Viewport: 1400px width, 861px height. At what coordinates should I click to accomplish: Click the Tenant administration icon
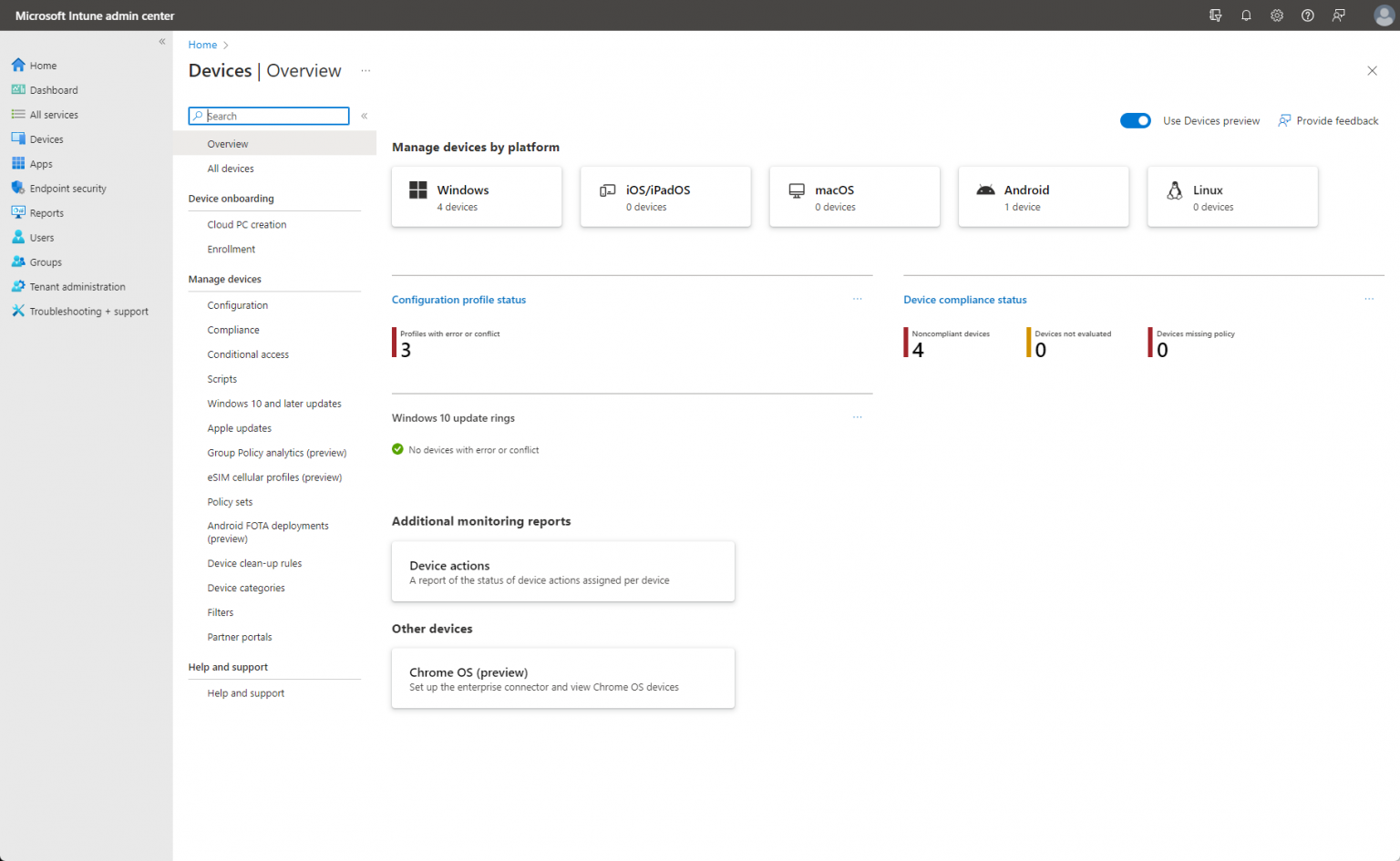point(18,286)
